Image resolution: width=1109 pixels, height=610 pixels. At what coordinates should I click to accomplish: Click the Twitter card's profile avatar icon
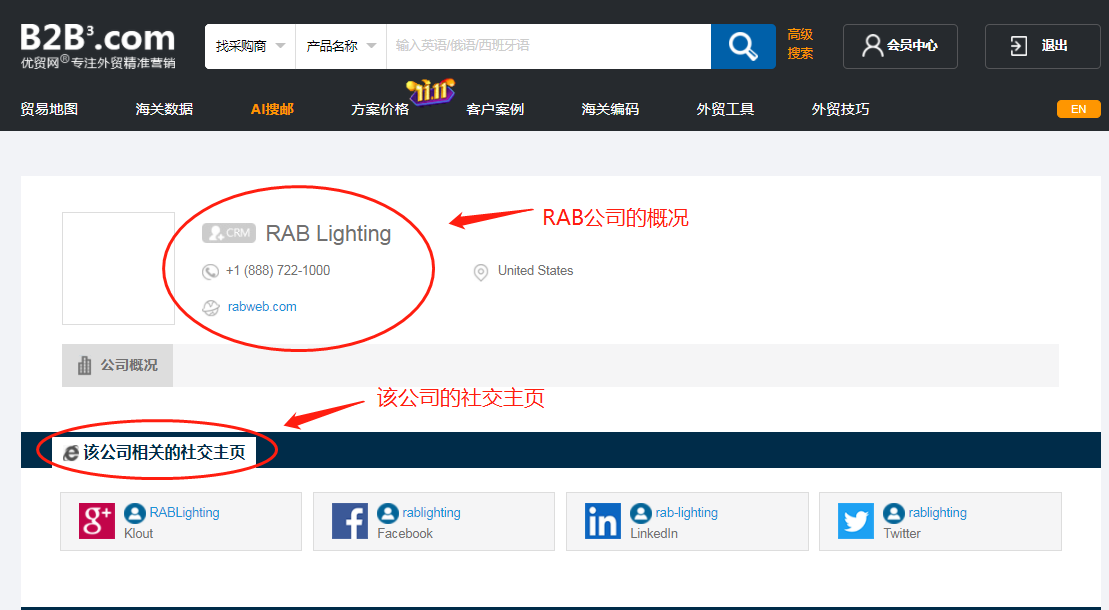(x=893, y=513)
